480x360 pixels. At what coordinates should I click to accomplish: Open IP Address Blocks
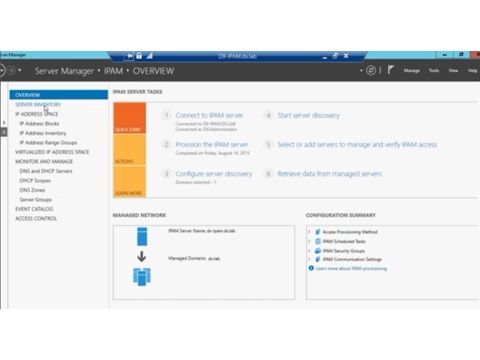(x=39, y=124)
